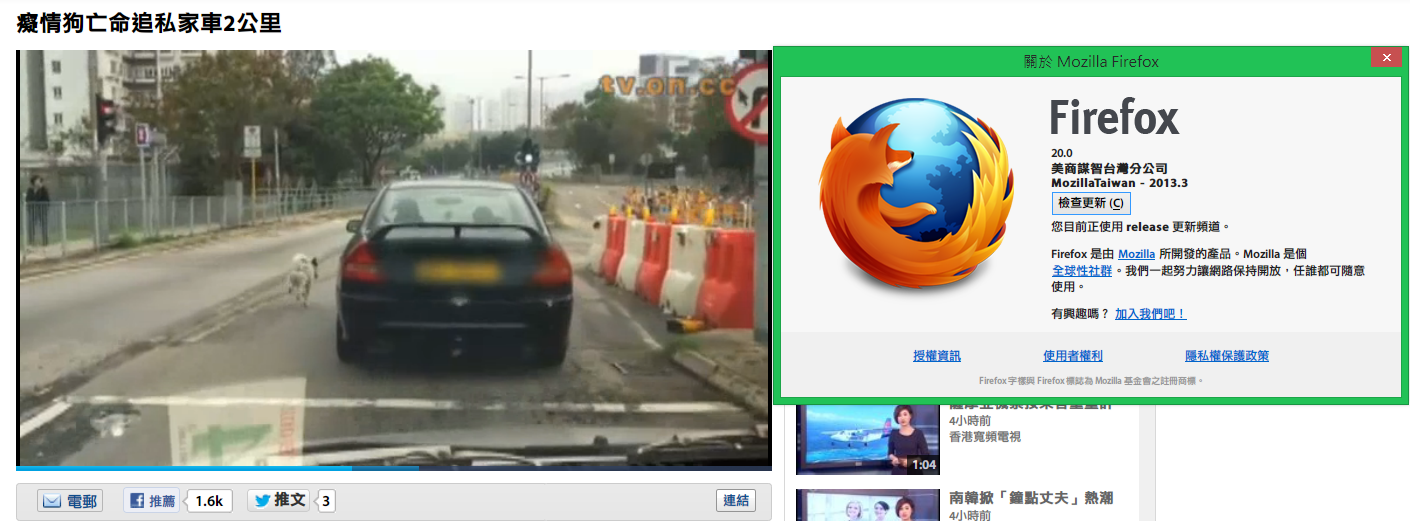Close the 關於 Mozilla Firefox dialog
The width and height of the screenshot is (1410, 521).
click(x=1385, y=59)
